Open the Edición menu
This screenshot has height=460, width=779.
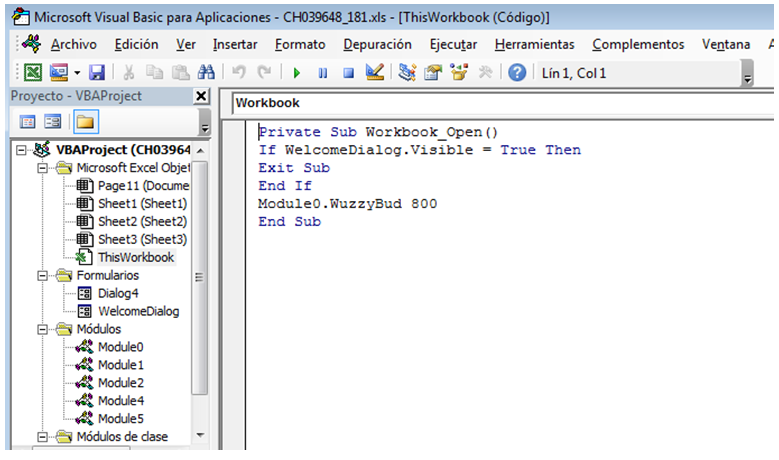137,44
